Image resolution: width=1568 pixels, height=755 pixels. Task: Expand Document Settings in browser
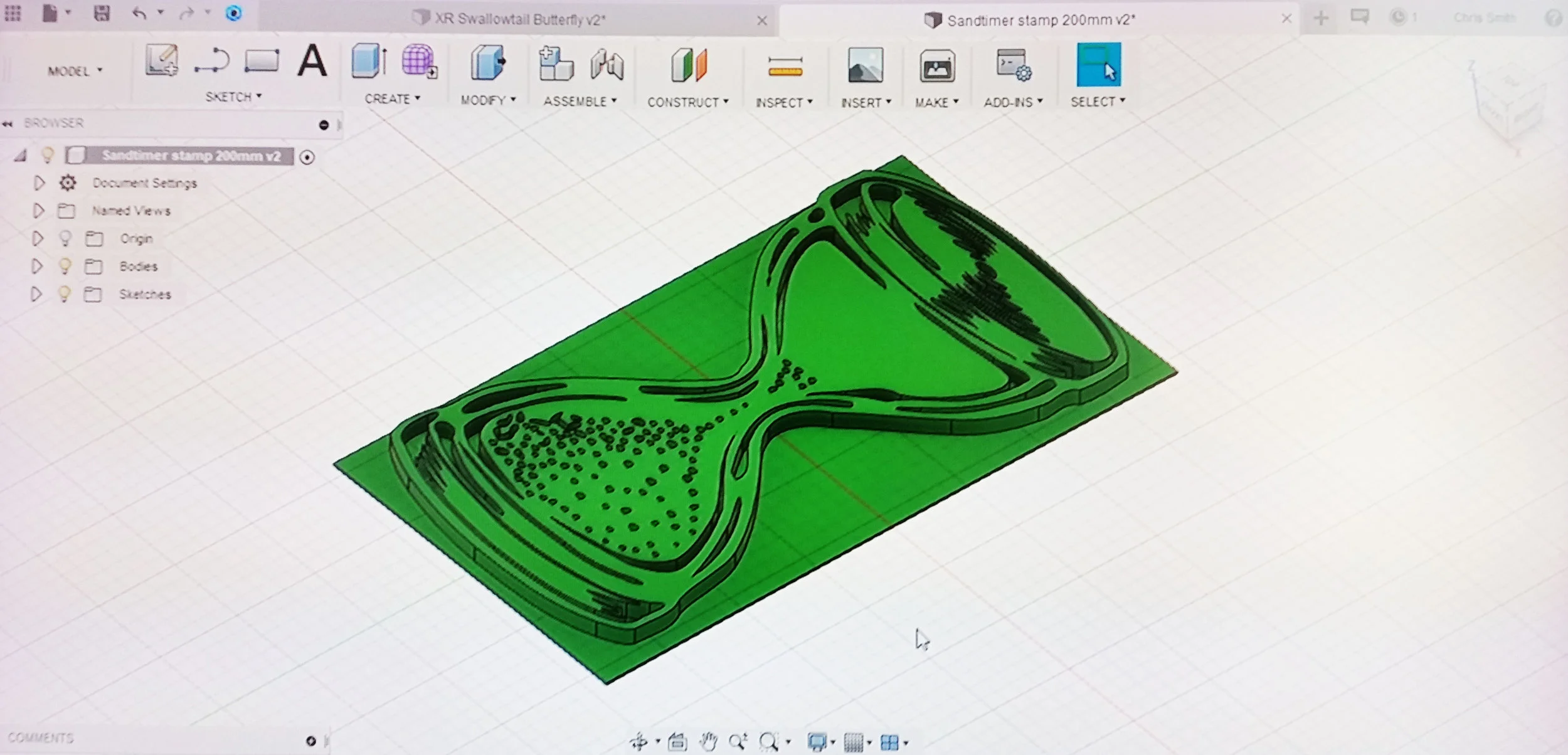[x=39, y=183]
